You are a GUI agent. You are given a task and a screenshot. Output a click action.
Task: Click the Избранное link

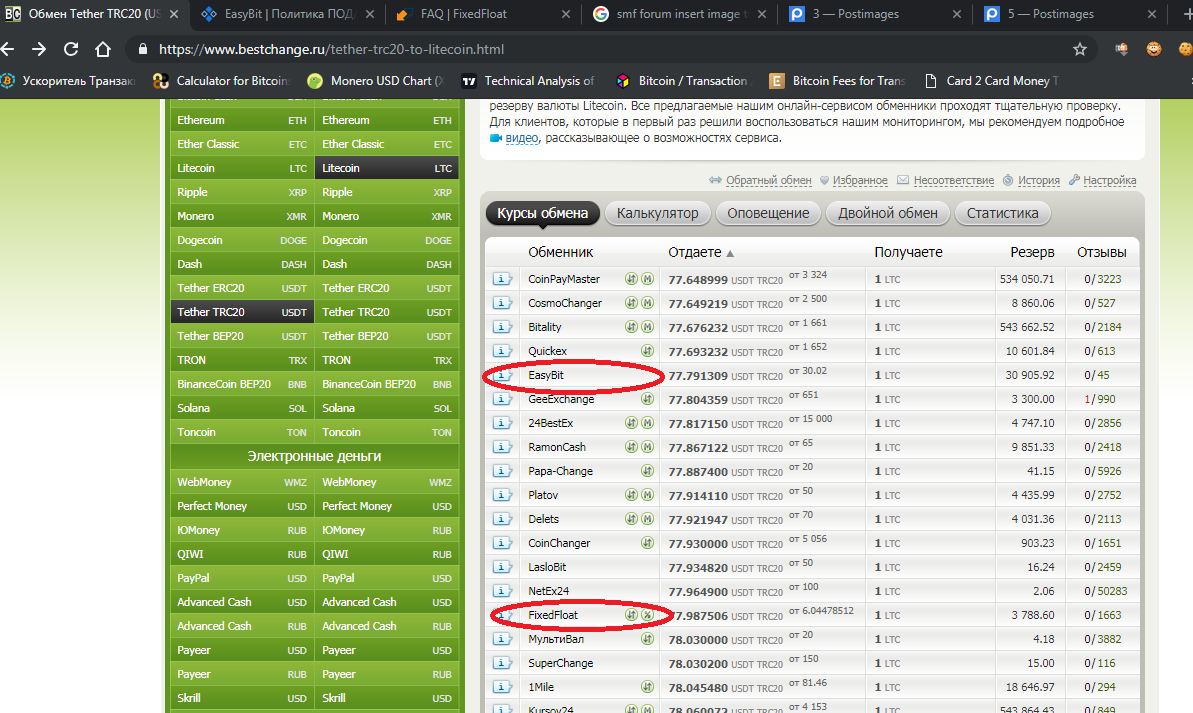tap(860, 180)
